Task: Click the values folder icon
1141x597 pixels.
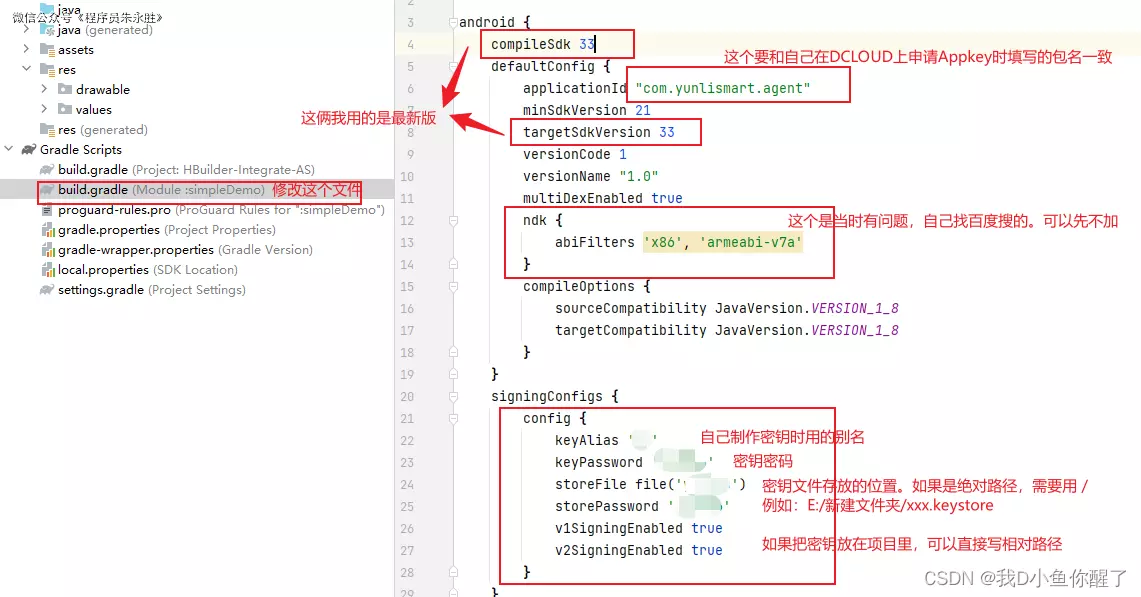Action: pyautogui.click(x=65, y=110)
